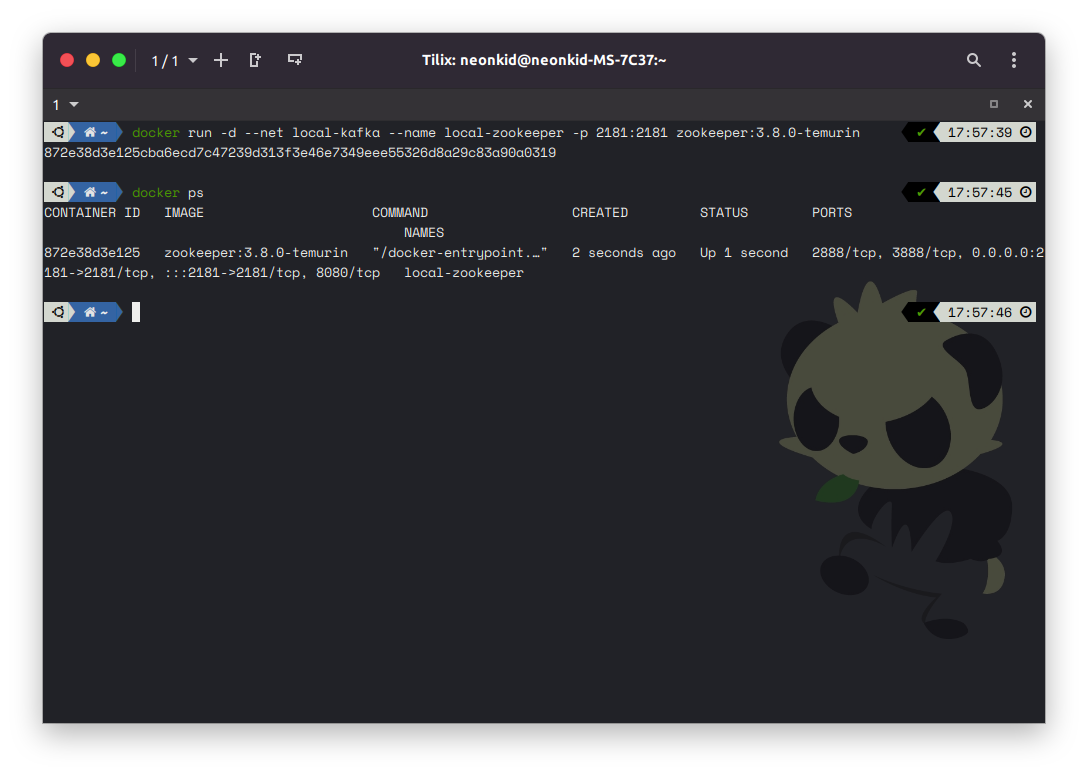Click the add terminal down icon
The image size is (1088, 776).
click(x=295, y=60)
